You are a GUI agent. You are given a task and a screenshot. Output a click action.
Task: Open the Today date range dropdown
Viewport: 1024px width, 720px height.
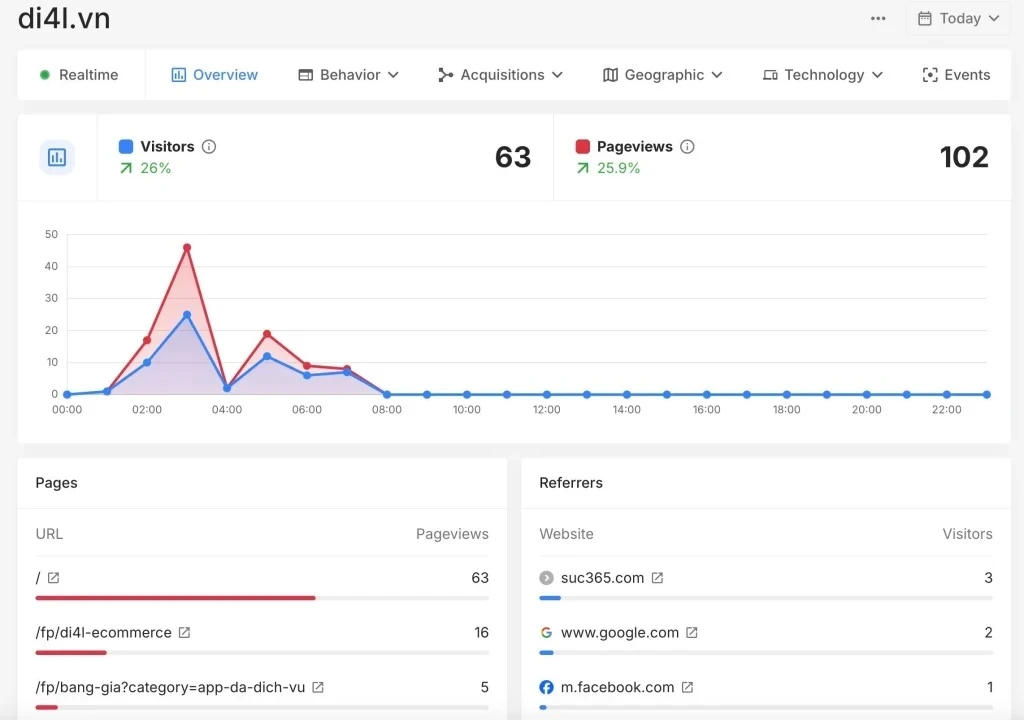958,18
